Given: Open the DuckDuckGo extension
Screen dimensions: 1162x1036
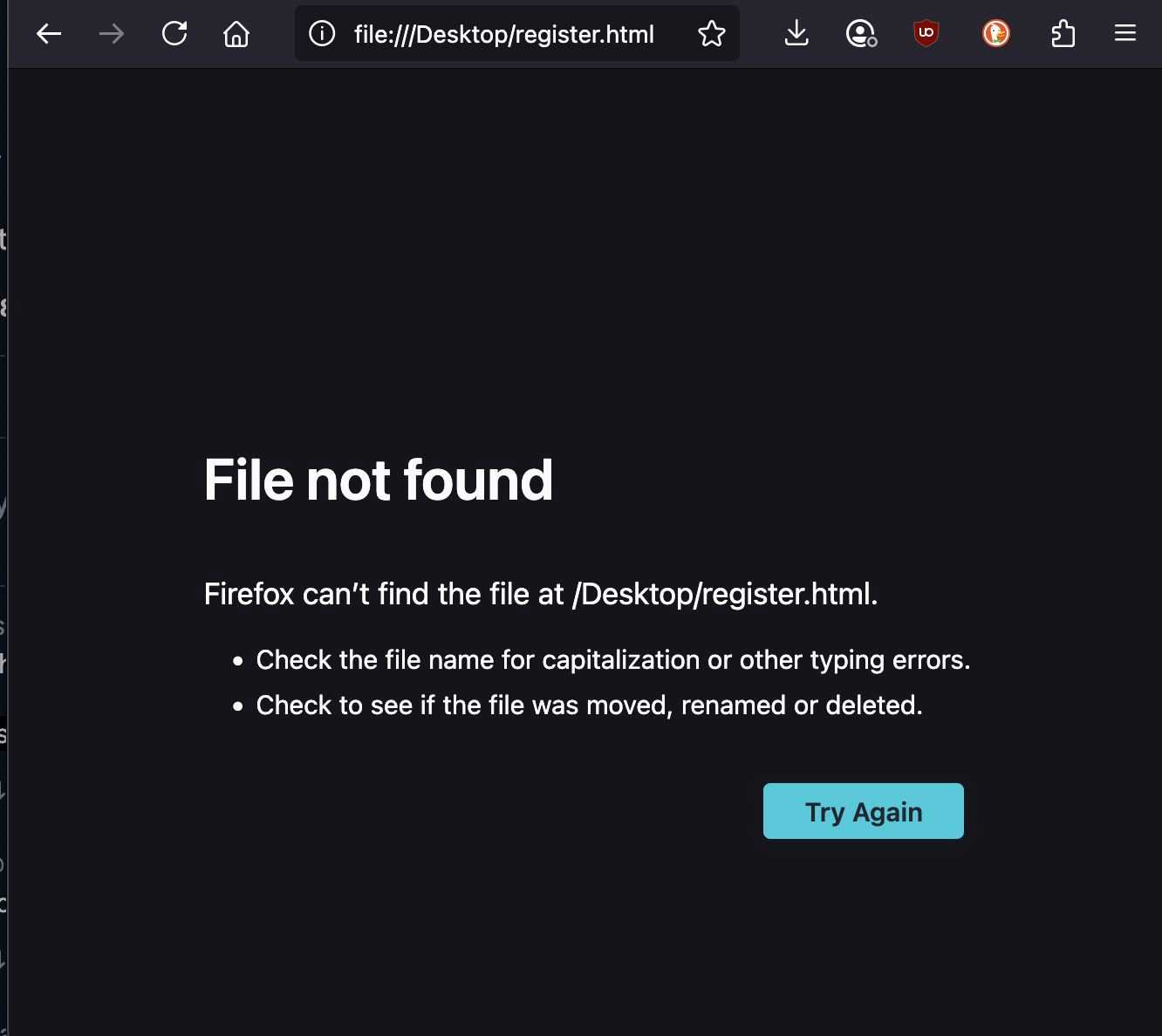Looking at the screenshot, I should point(995,34).
